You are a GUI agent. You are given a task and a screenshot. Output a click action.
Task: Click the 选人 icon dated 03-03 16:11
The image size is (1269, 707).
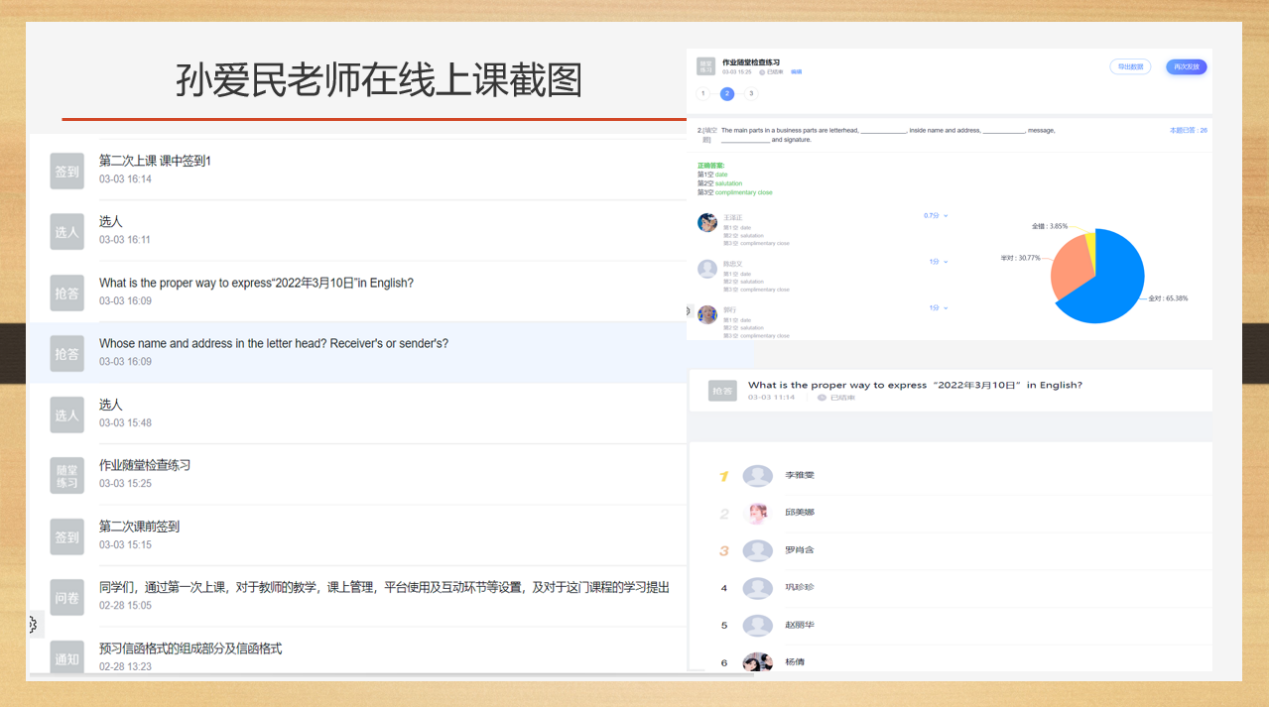[67, 232]
